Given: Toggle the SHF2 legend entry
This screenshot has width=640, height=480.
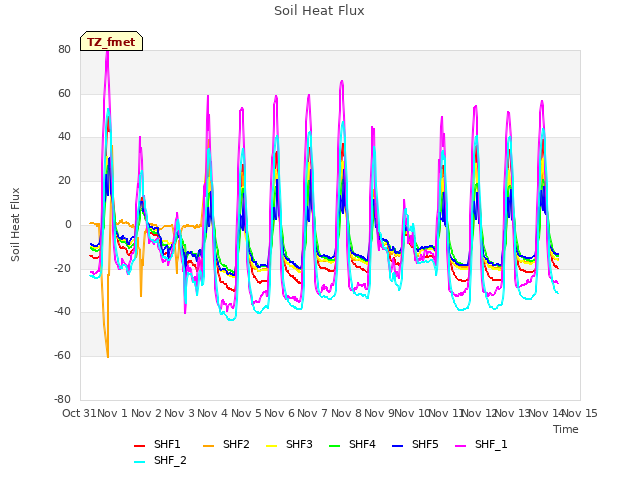Looking at the screenshot, I should coord(226,444).
